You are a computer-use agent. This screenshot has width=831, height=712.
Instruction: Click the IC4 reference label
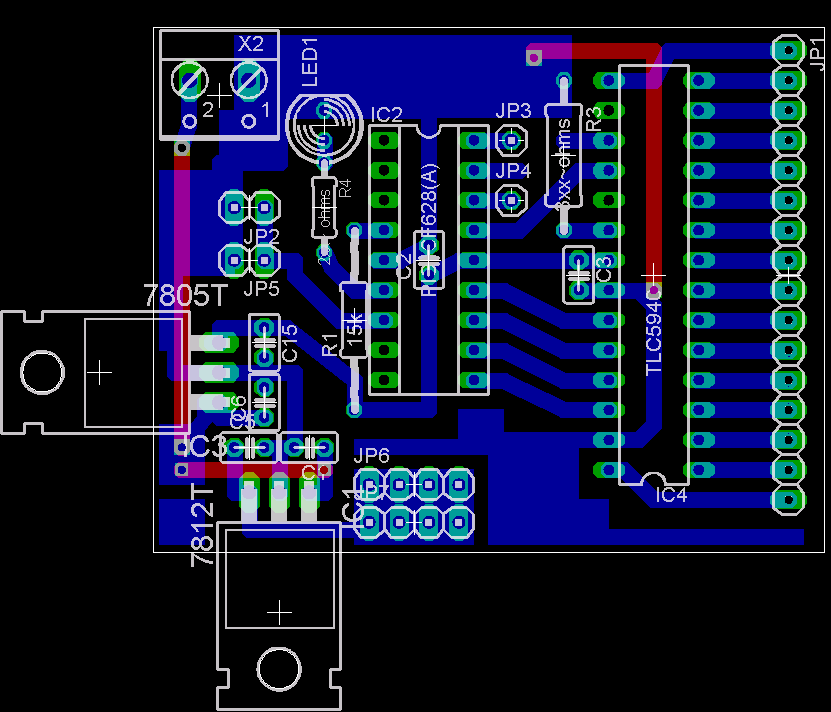click(671, 495)
